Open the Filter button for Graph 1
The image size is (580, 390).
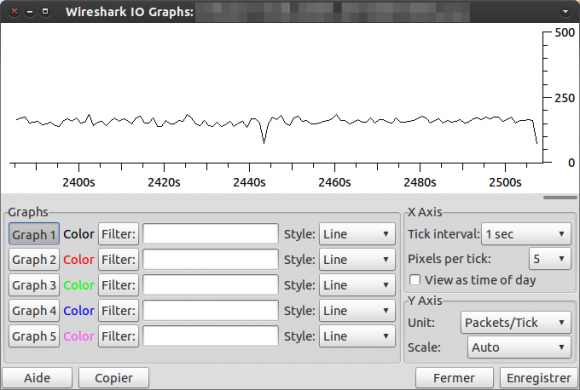tap(118, 234)
